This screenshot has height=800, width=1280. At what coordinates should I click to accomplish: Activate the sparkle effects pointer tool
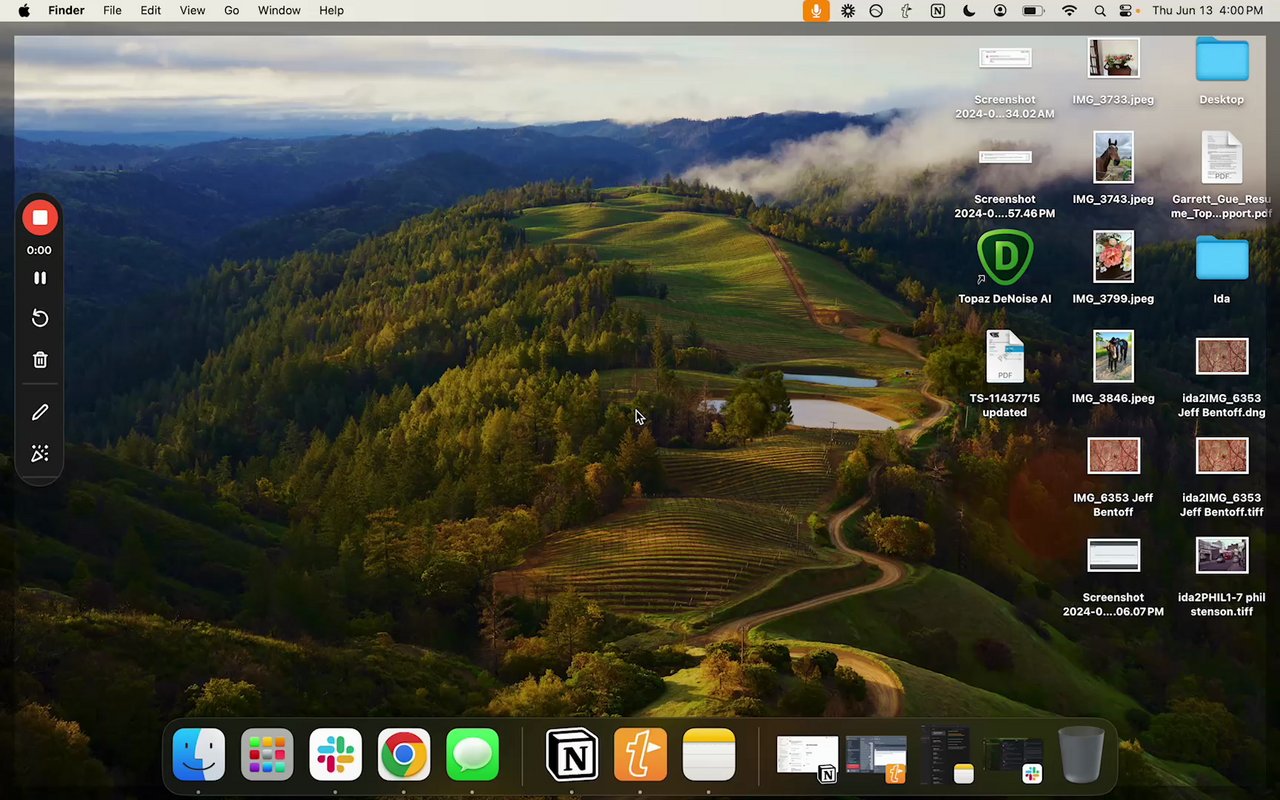coord(40,454)
